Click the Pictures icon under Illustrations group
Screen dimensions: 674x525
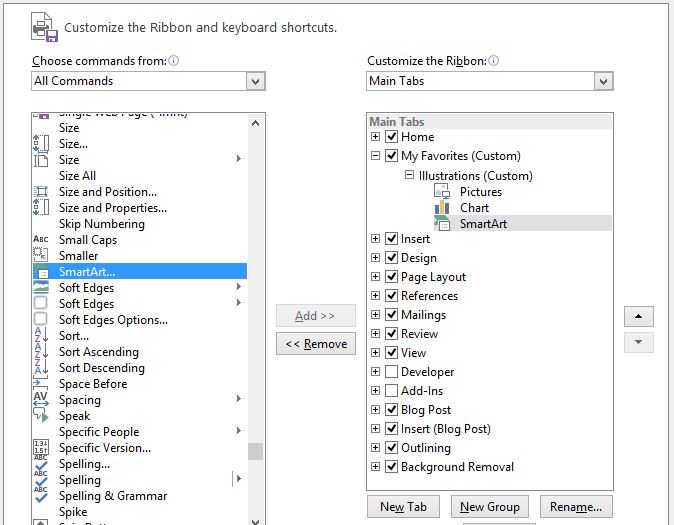click(443, 192)
